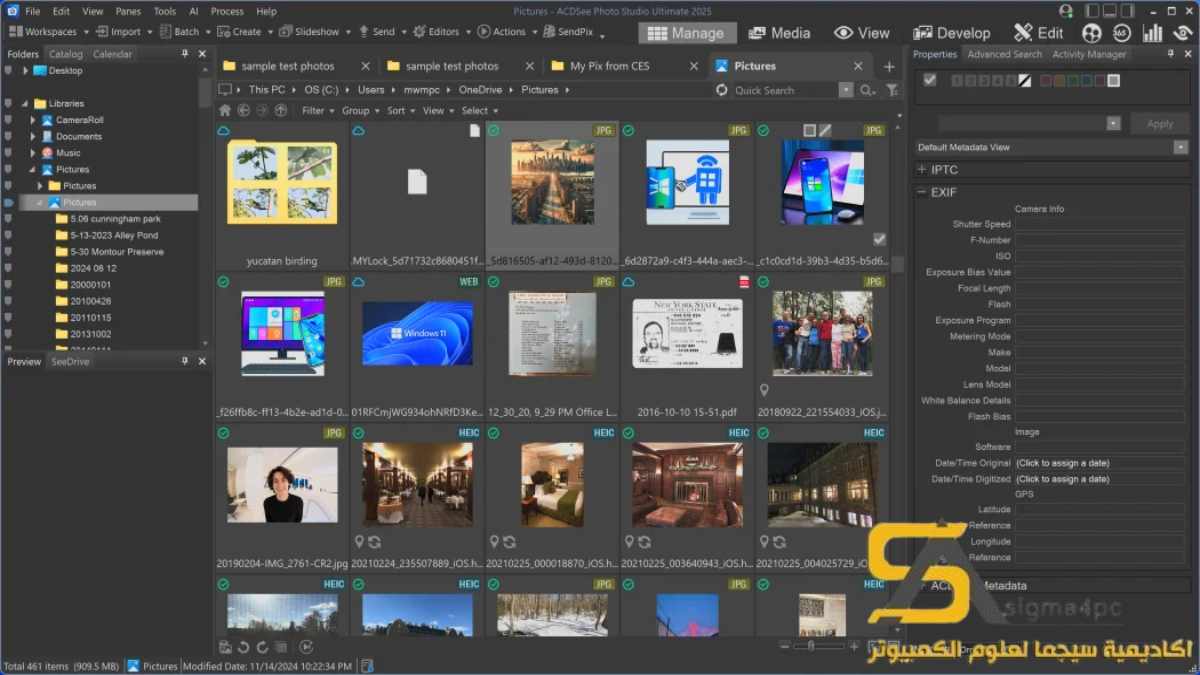Click the Quick Search input field
Image resolution: width=1200 pixels, height=675 pixels.
[785, 90]
